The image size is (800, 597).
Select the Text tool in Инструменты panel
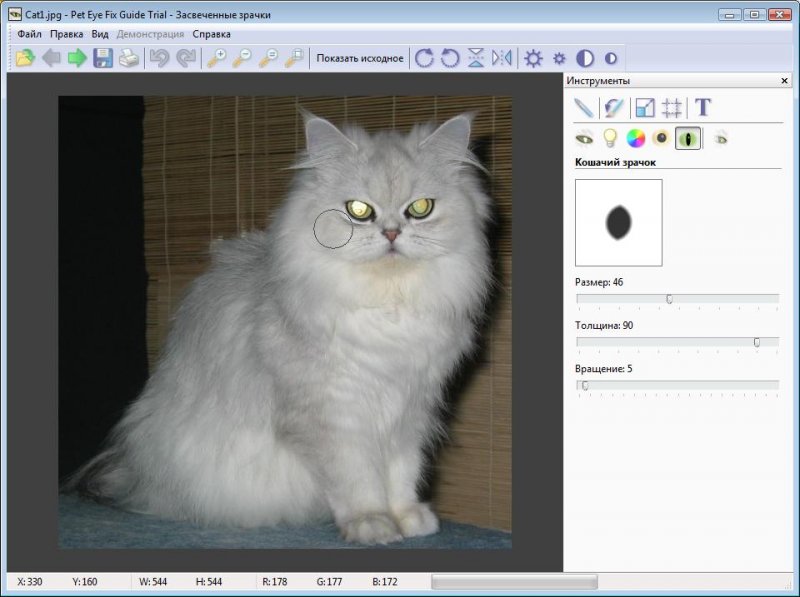(703, 107)
